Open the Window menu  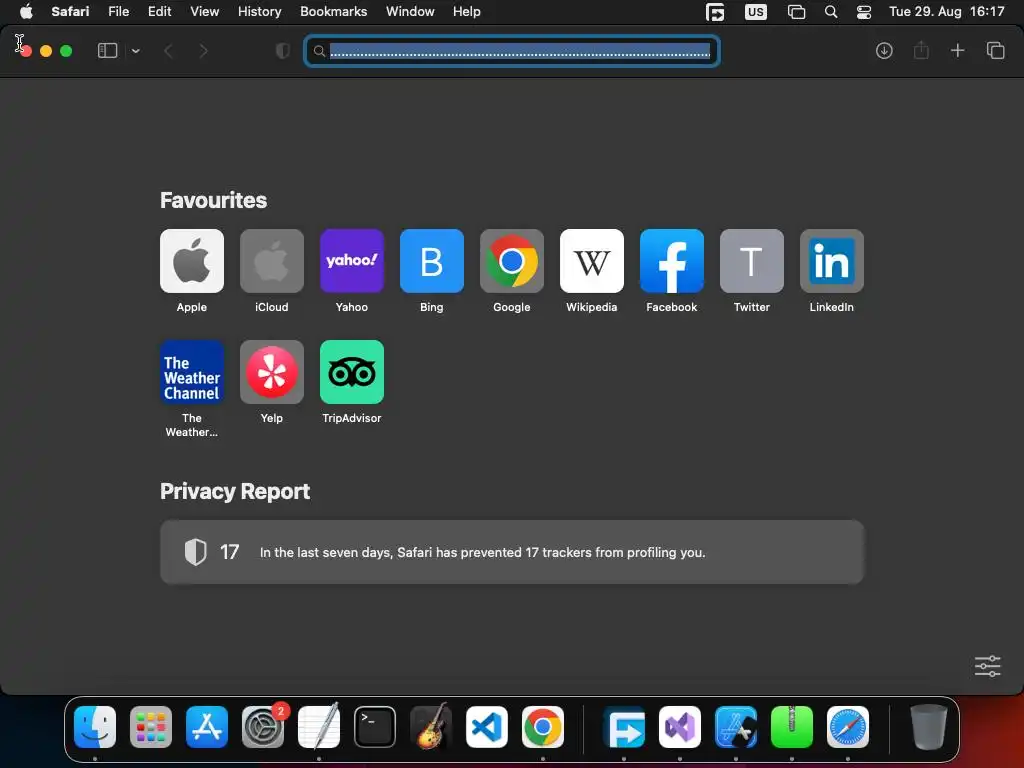click(410, 12)
